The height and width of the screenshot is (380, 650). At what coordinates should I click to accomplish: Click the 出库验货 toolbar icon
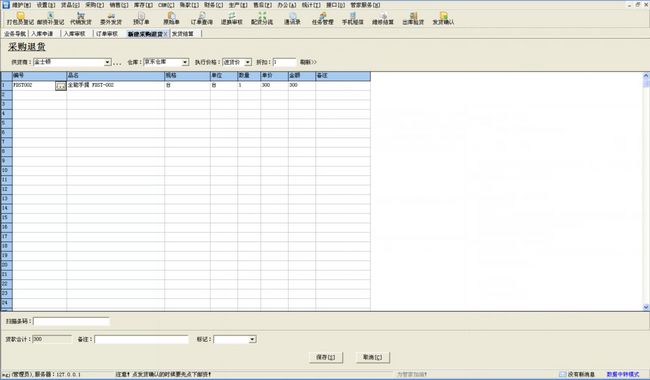point(413,18)
